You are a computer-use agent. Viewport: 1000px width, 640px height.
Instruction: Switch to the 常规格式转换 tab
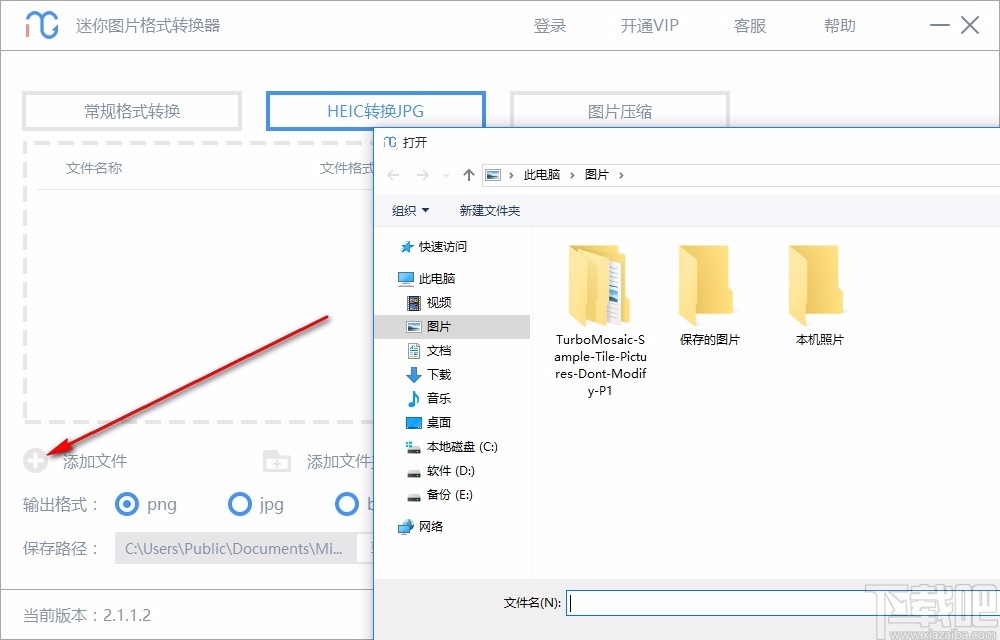131,110
